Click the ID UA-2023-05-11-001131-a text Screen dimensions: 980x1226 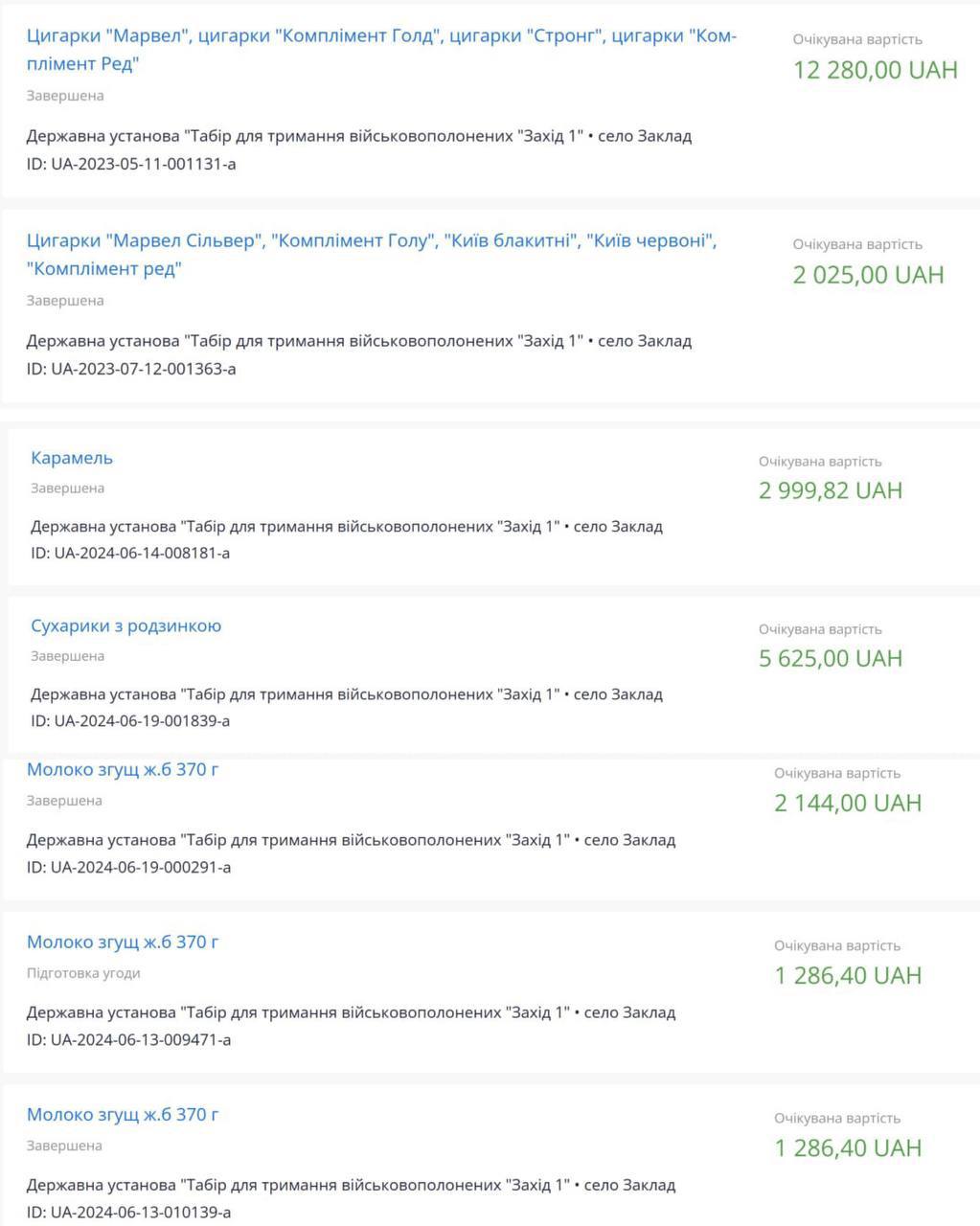click(131, 164)
